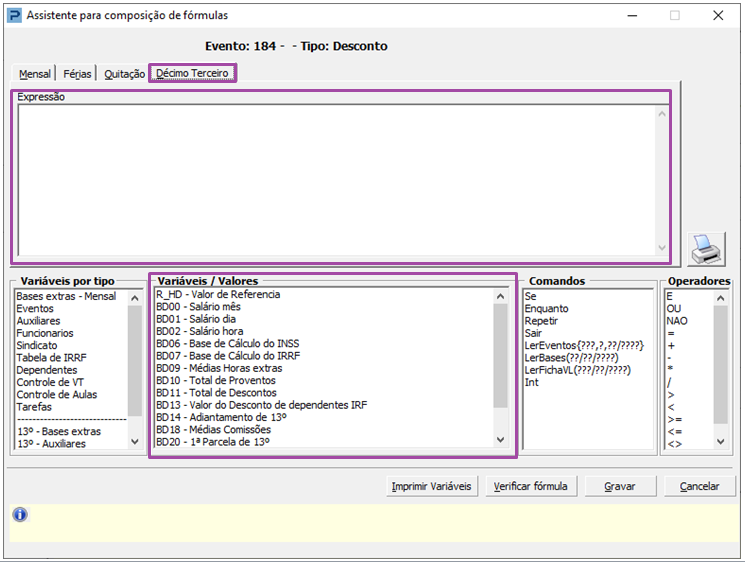Minimize the formula assistant window

pyautogui.click(x=632, y=16)
